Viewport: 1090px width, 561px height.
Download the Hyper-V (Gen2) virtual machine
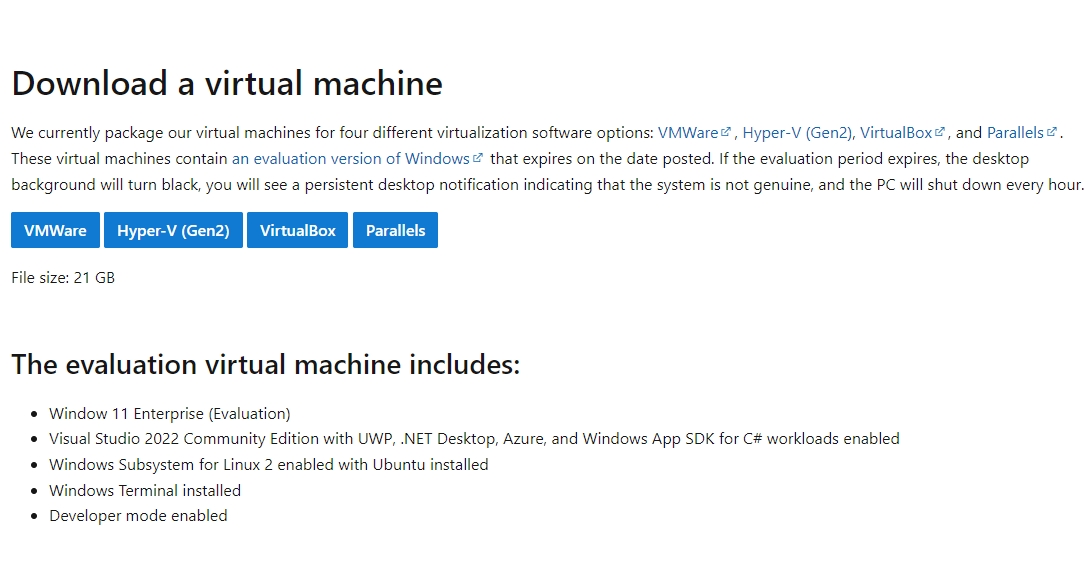(x=173, y=230)
